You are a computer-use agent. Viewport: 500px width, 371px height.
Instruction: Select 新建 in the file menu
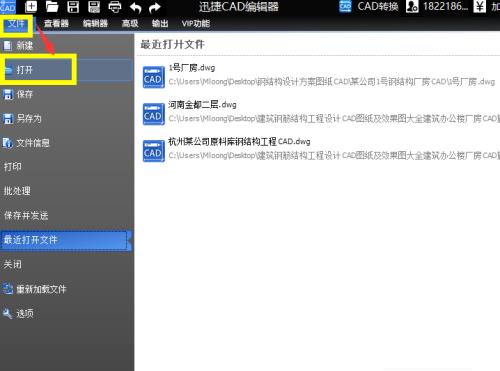click(x=67, y=46)
